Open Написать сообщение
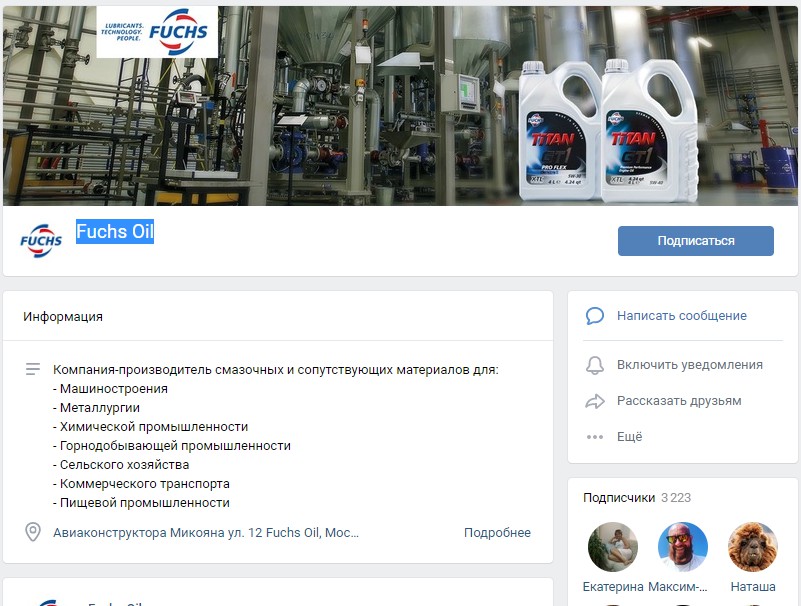The width and height of the screenshot is (801, 606). click(681, 316)
